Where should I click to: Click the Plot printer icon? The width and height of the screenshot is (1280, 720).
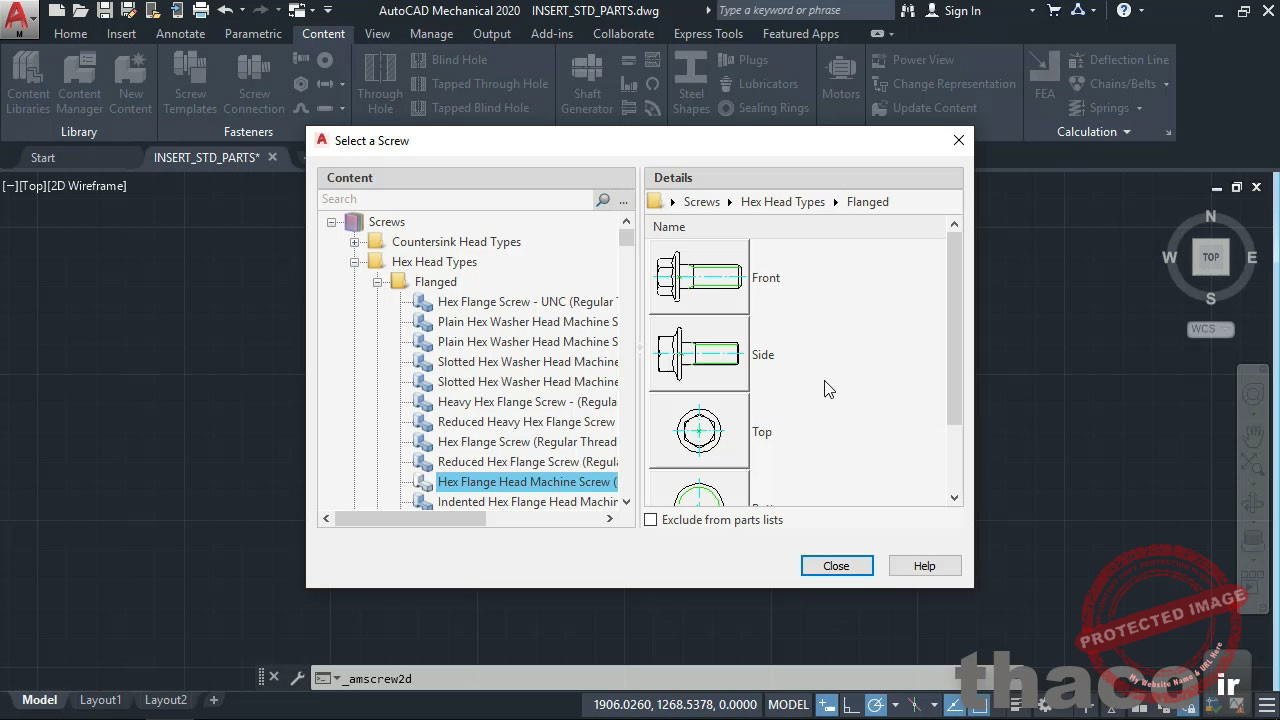pyautogui.click(x=201, y=11)
